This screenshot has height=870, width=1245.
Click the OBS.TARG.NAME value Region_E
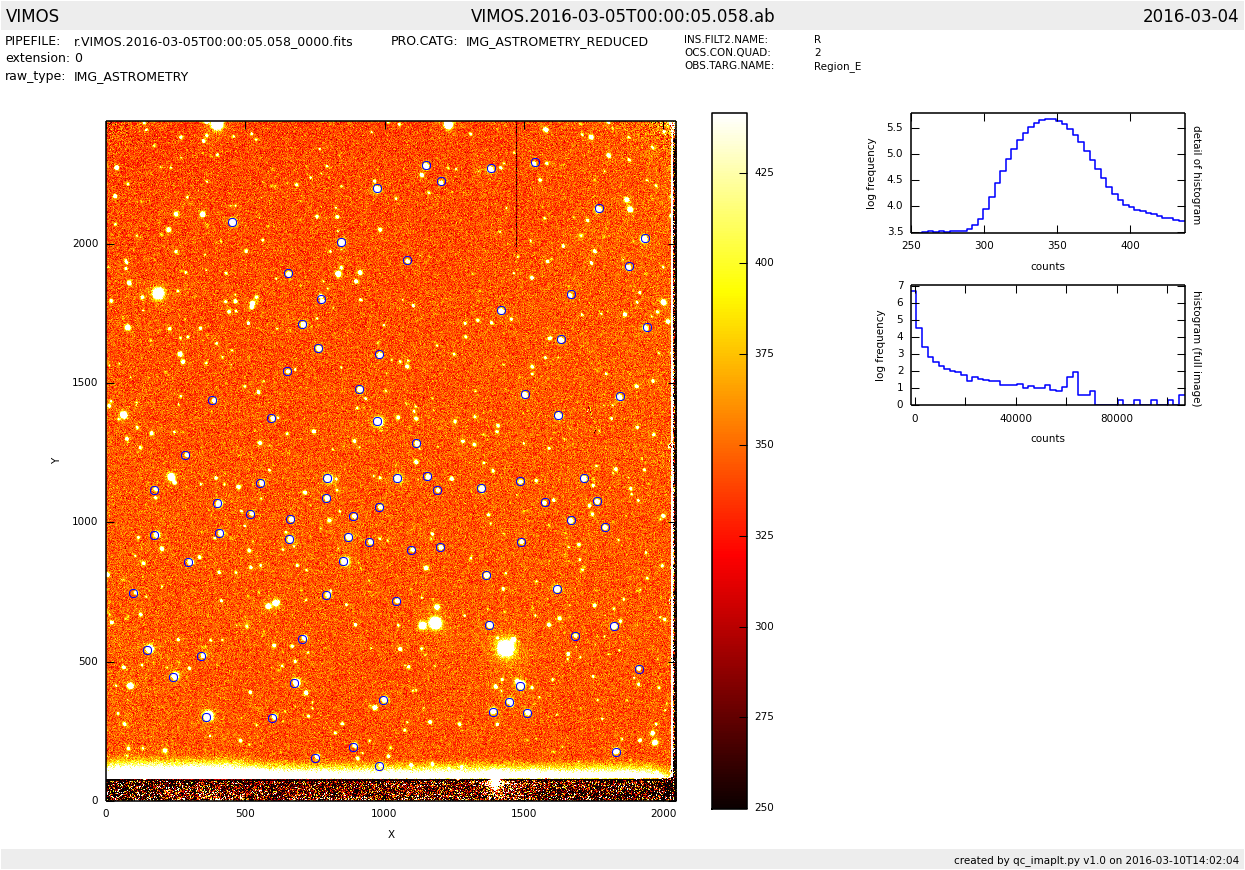pos(837,67)
